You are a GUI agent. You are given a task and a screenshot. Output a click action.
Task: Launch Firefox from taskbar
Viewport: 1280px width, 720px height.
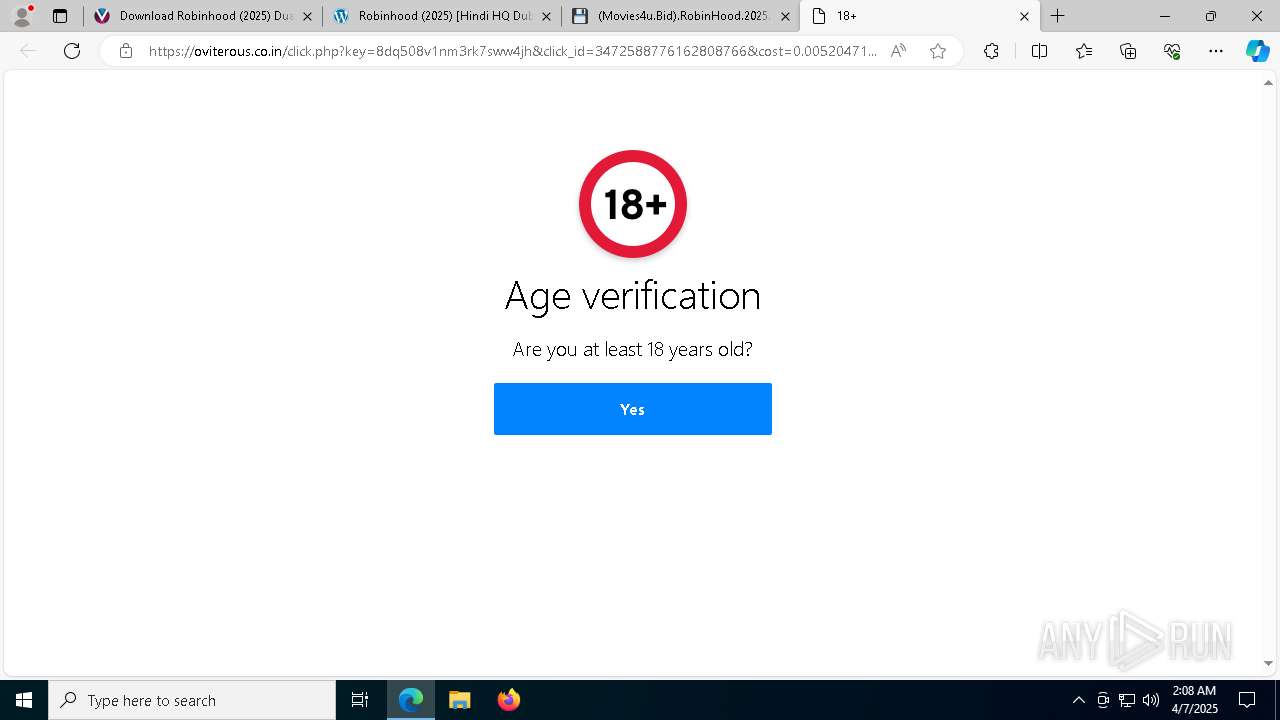[x=508, y=700]
